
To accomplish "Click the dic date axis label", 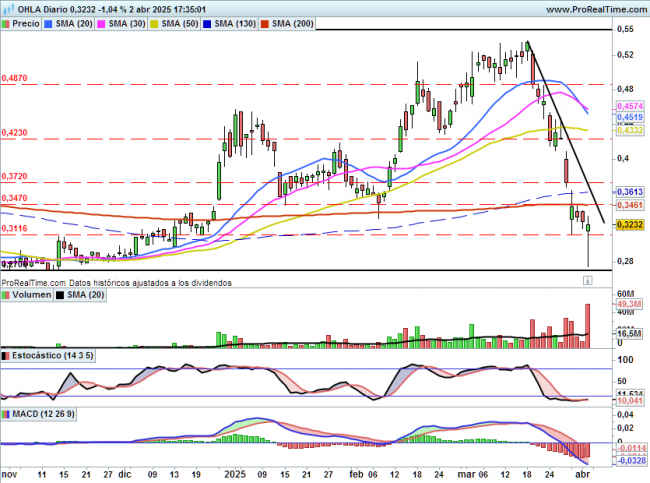I will 125,474.
